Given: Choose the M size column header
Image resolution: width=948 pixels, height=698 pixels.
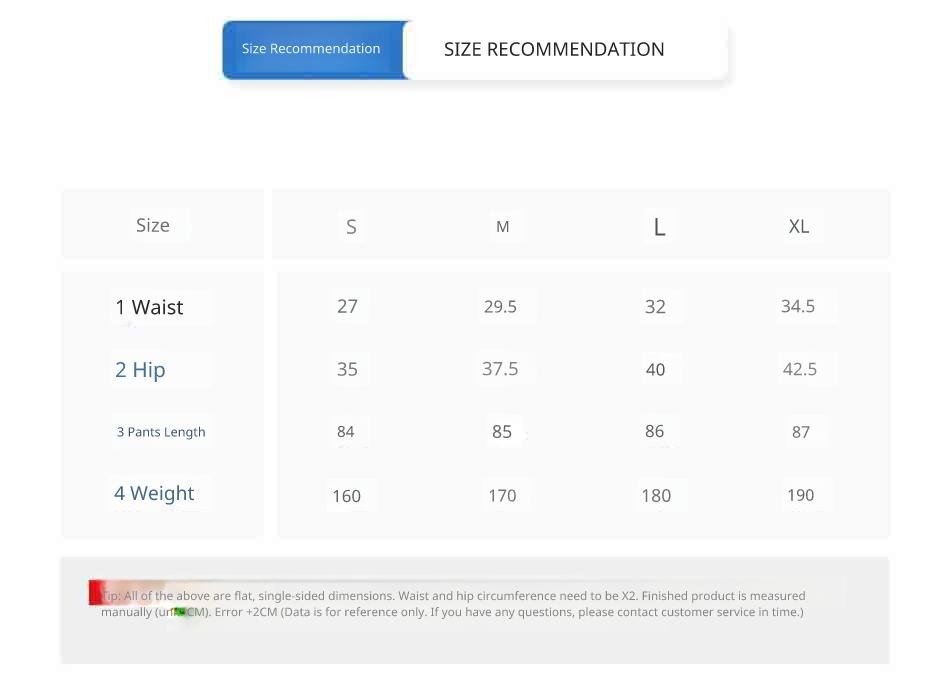Looking at the screenshot, I should point(502,227).
